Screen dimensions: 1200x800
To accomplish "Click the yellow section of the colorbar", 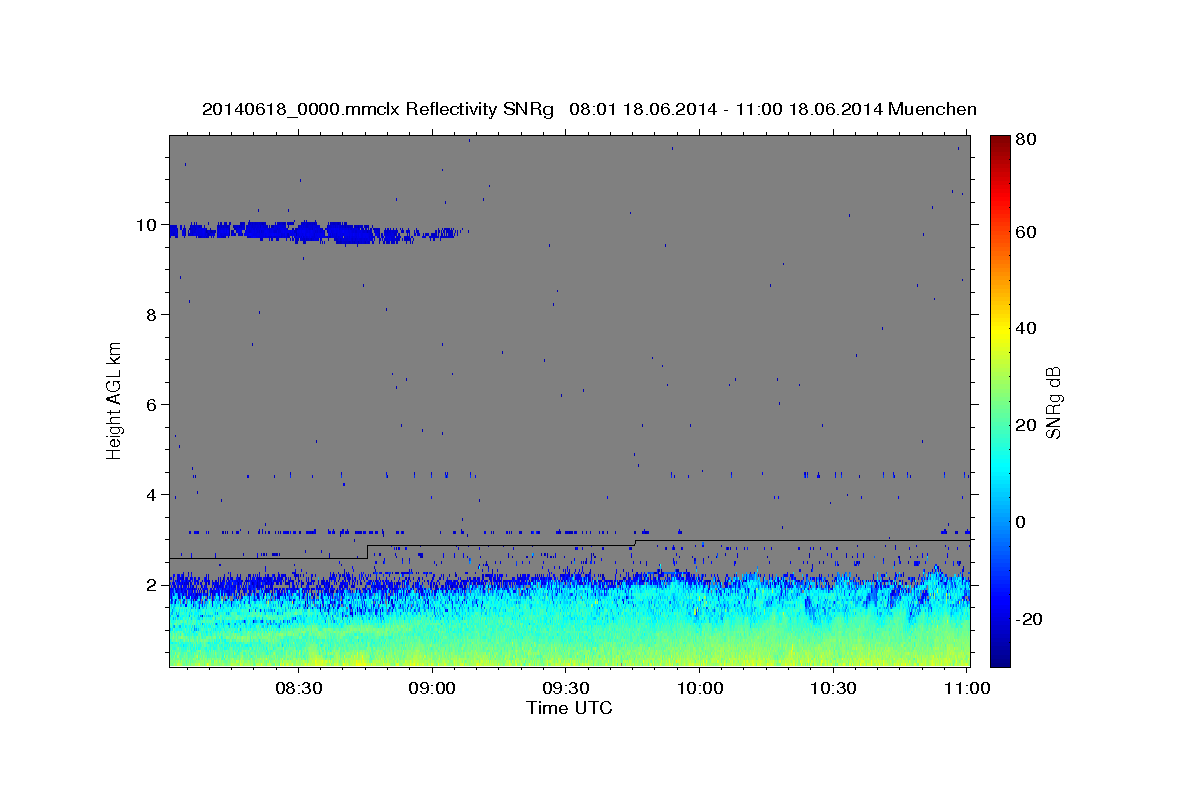I will coord(1000,330).
